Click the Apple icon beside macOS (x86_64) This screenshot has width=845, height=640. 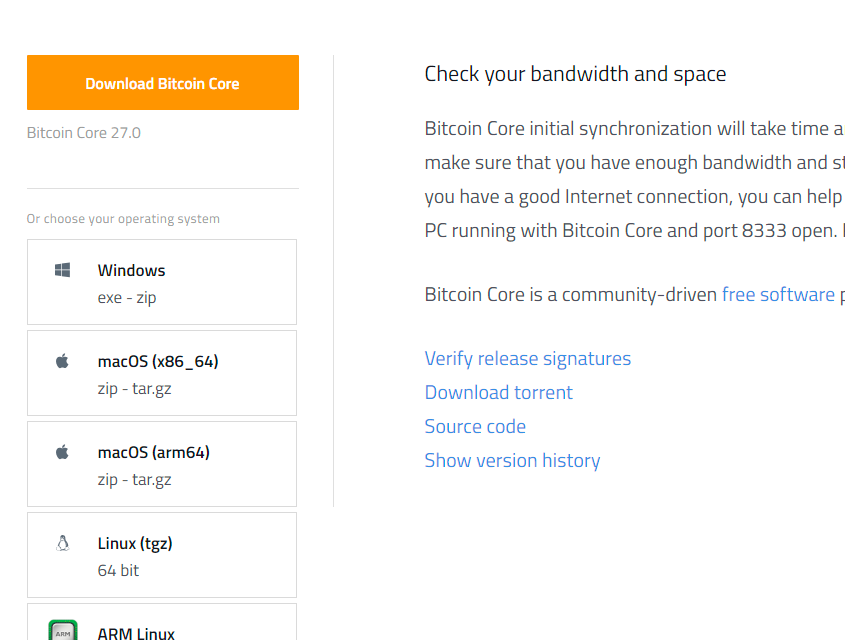(x=62, y=361)
